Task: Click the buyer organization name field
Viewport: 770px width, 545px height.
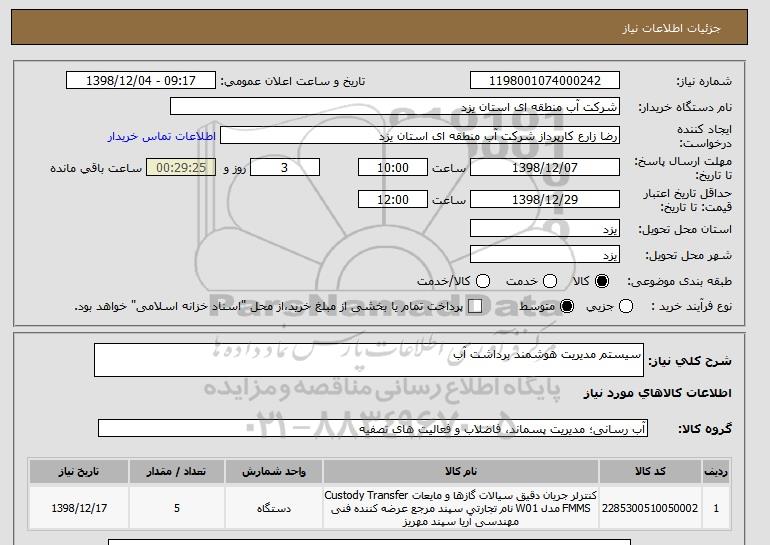Action: (x=395, y=107)
